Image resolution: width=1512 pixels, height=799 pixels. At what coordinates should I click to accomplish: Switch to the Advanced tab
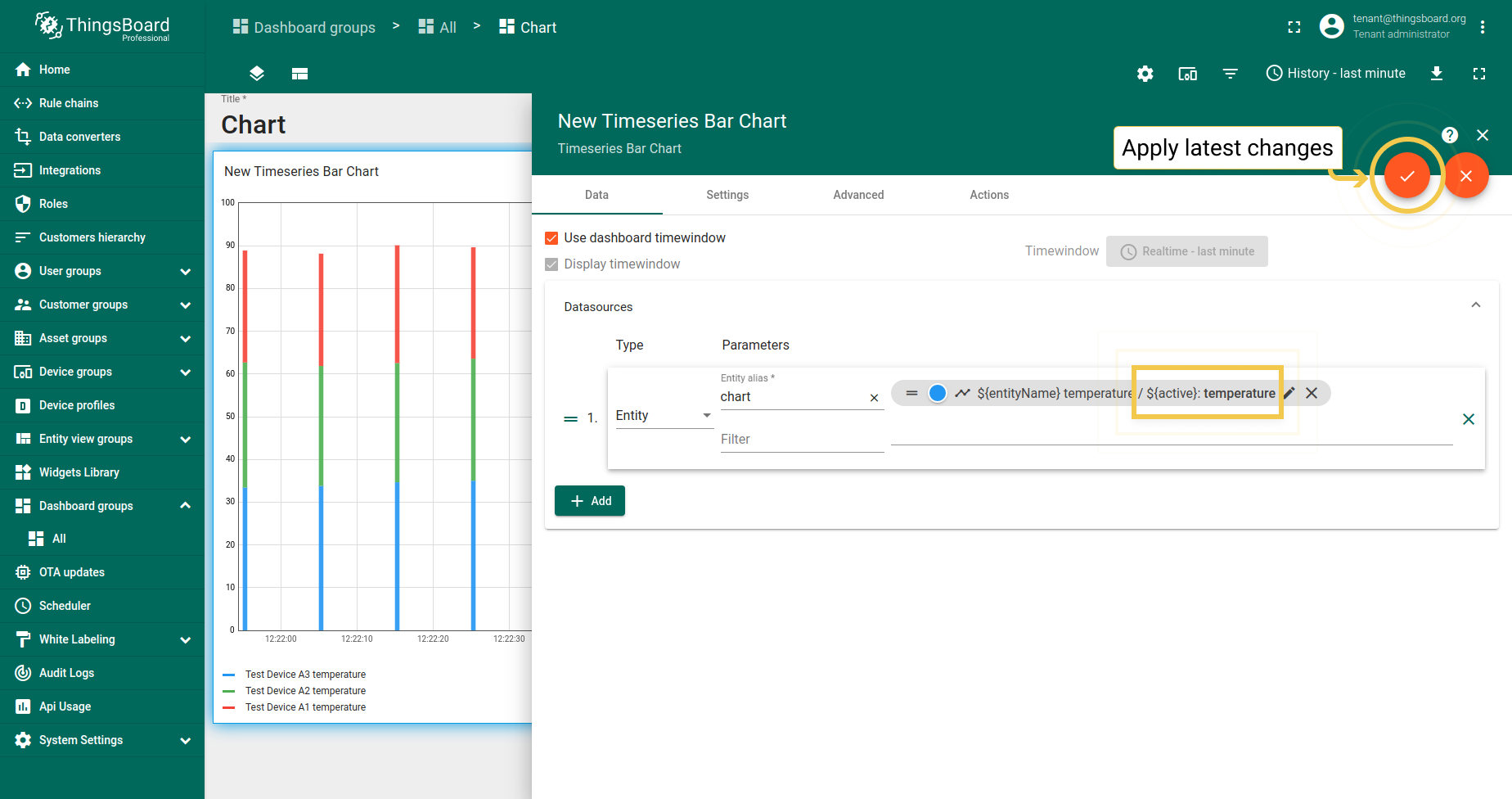point(858,195)
